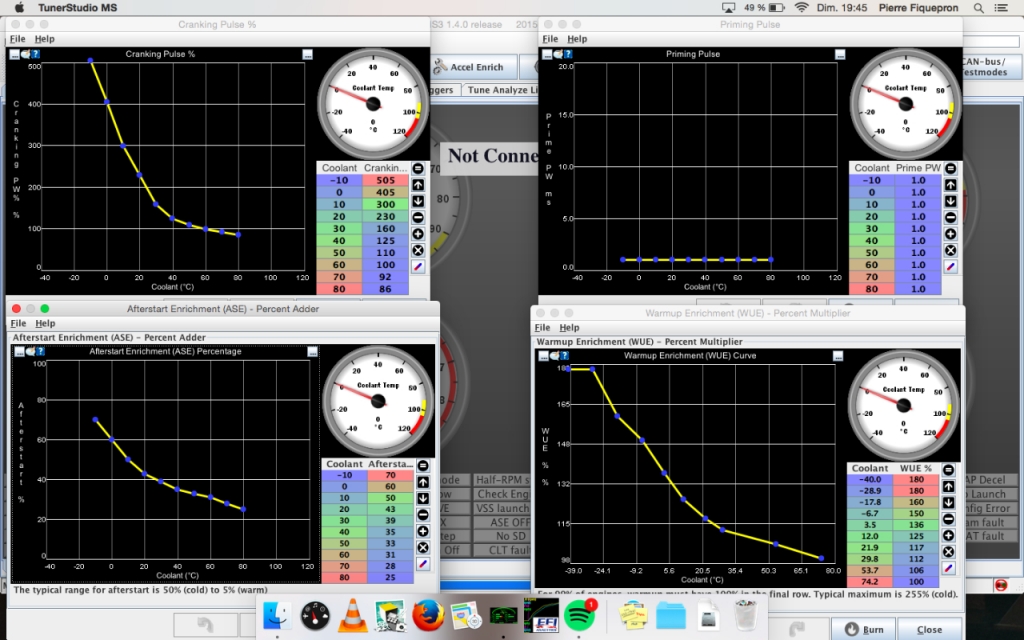Click the 10°C point on the Cranking Pulse curve
Viewport: 1024px width, 640px height.
point(123,146)
